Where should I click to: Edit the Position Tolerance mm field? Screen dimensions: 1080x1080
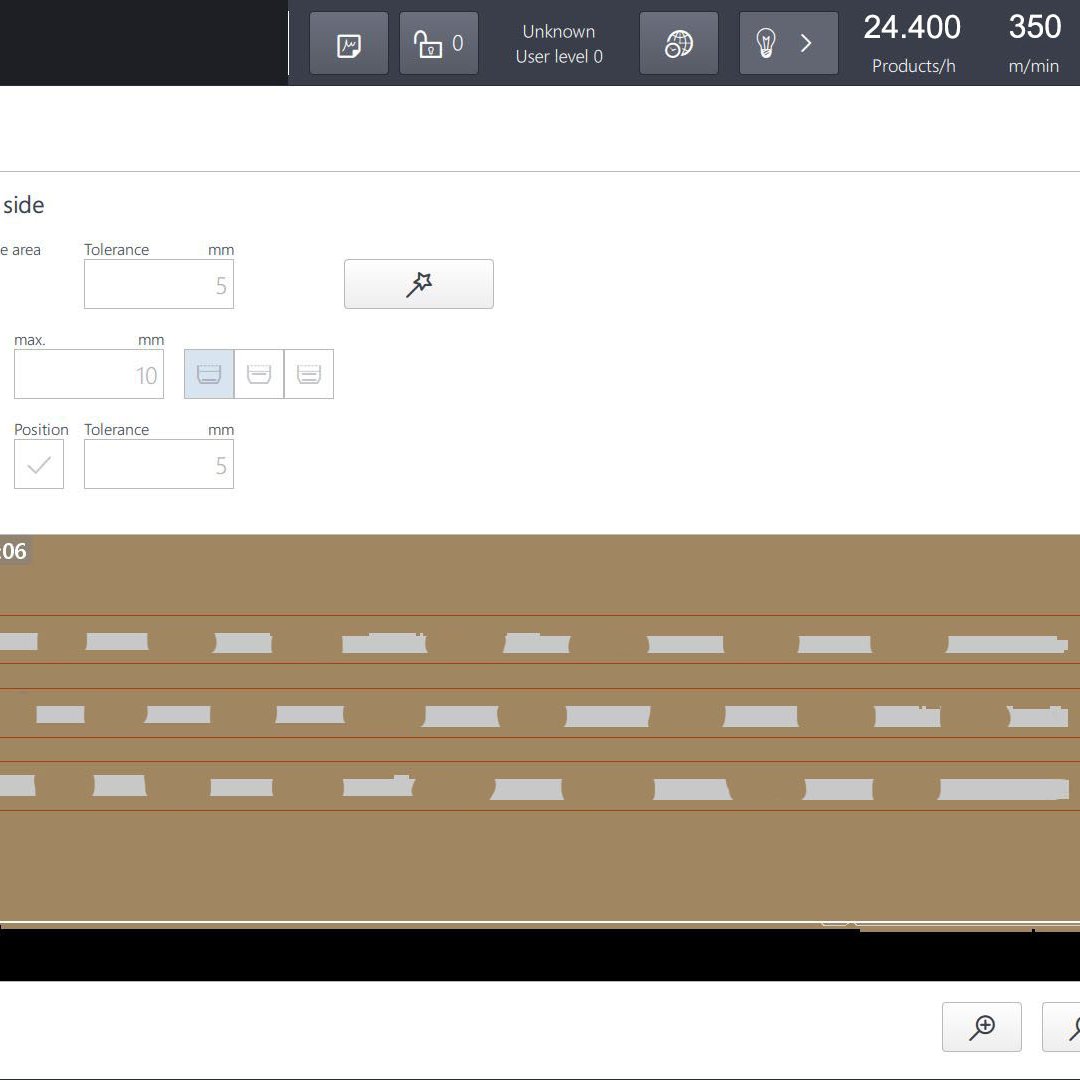pyautogui.click(x=159, y=464)
